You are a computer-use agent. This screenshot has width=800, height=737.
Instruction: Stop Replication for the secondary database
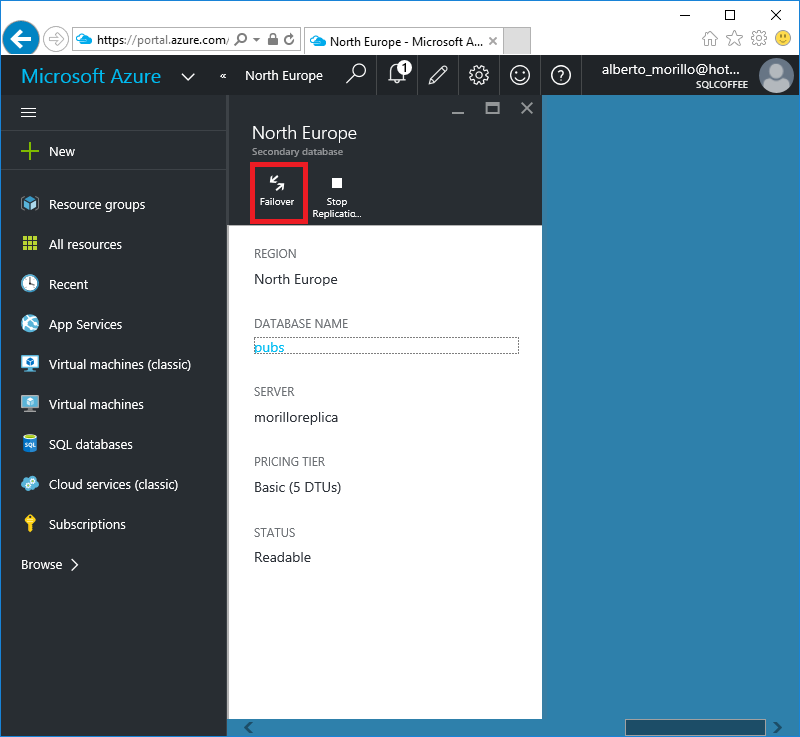[337, 197]
